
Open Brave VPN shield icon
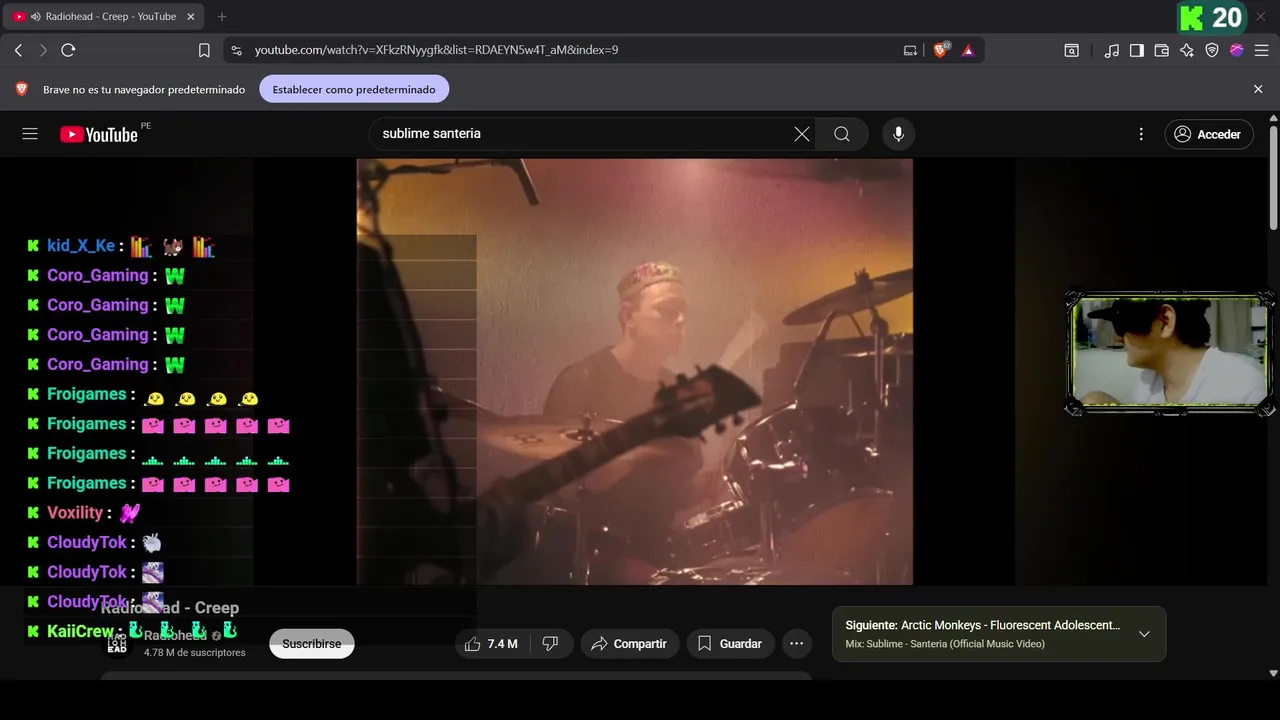click(x=1212, y=50)
